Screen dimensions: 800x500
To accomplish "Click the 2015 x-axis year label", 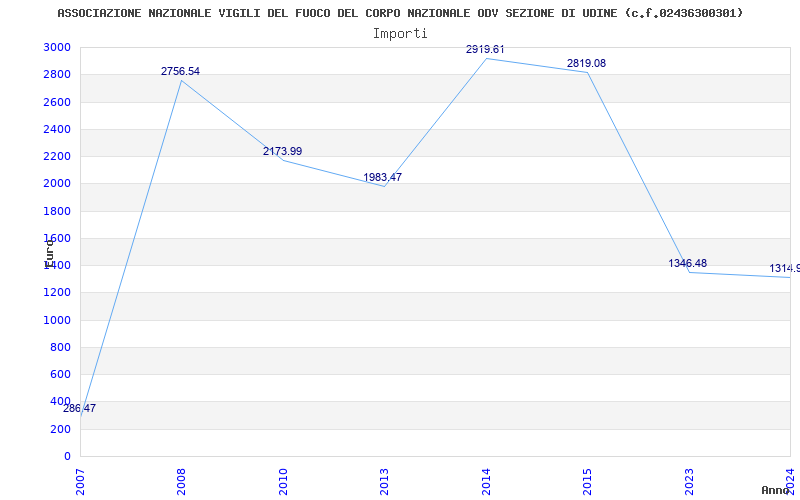I will (x=587, y=482).
